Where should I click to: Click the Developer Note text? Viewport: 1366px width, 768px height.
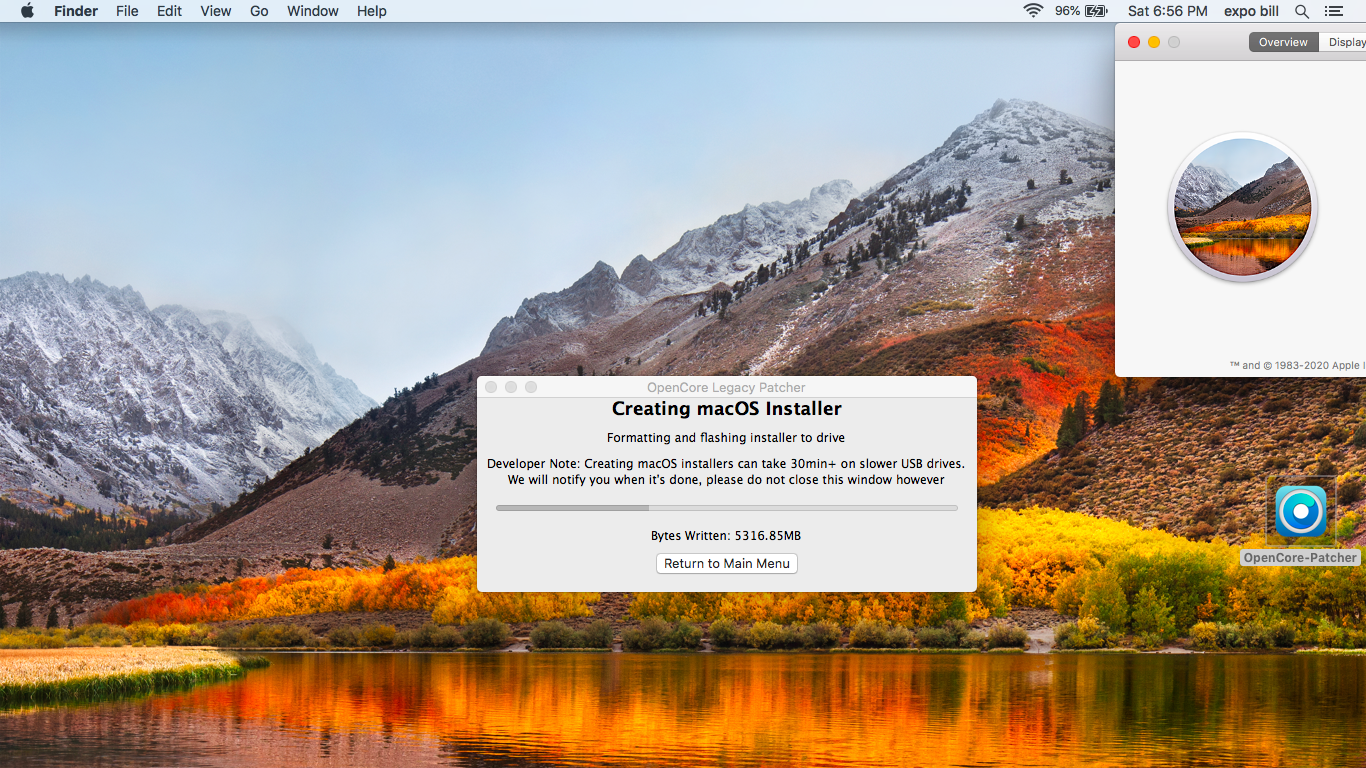[x=726, y=471]
